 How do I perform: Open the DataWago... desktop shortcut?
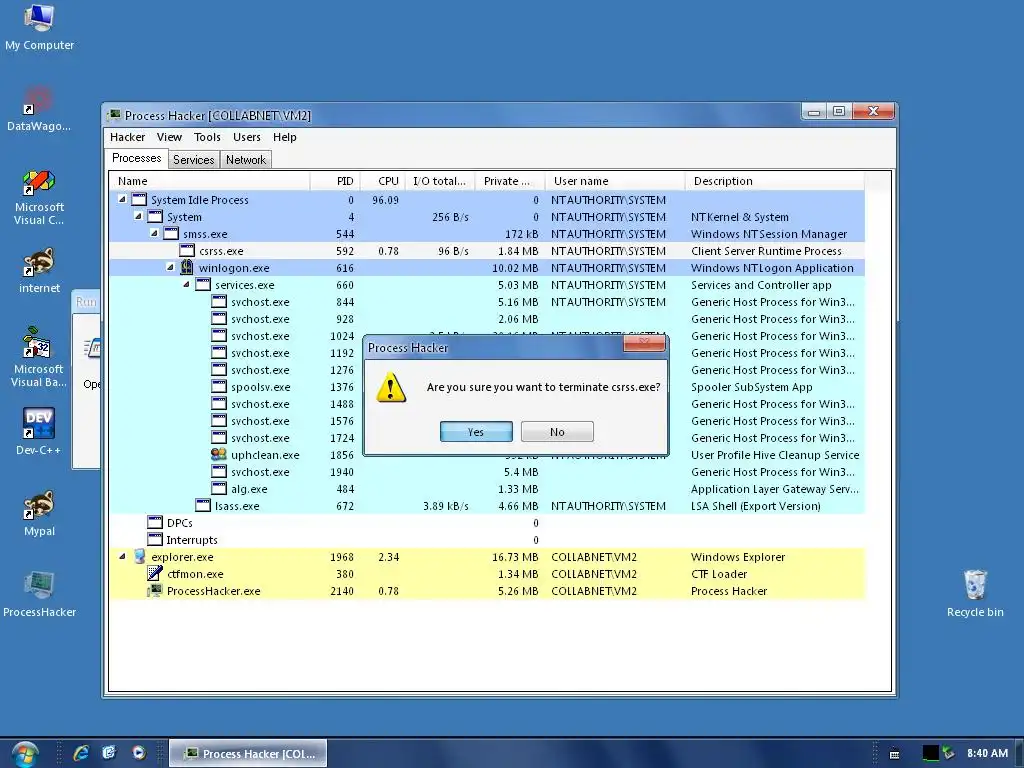[39, 108]
